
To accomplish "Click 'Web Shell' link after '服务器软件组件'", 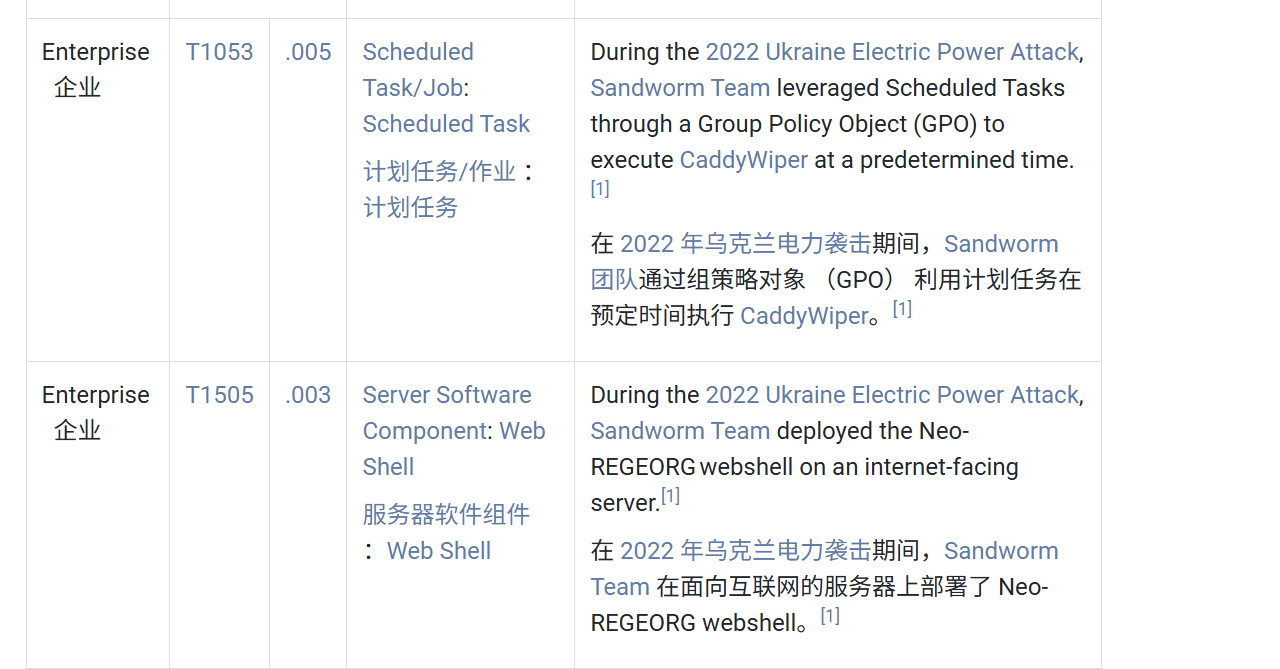I will click(439, 551).
